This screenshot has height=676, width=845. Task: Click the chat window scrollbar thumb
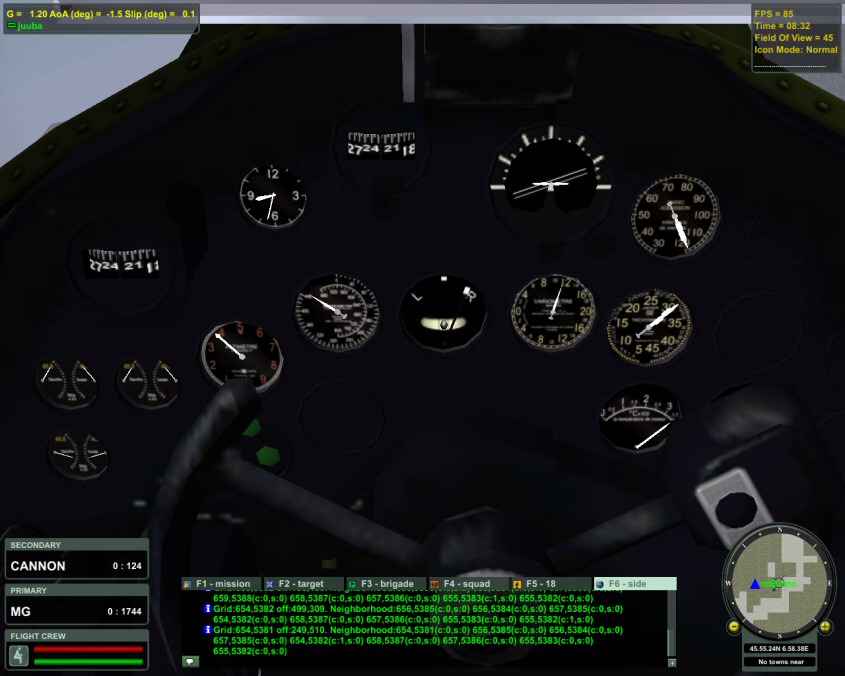point(671,643)
